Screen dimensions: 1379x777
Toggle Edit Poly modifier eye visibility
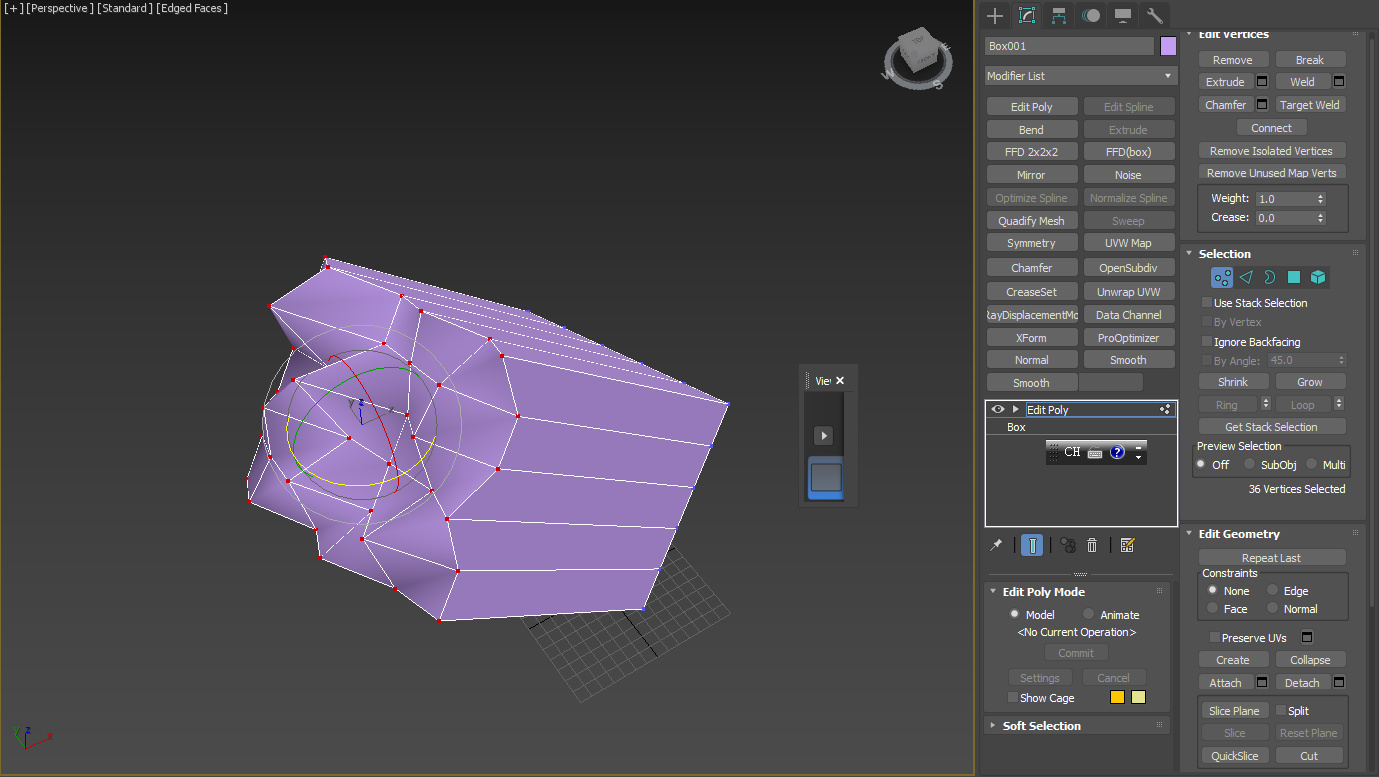click(x=997, y=409)
